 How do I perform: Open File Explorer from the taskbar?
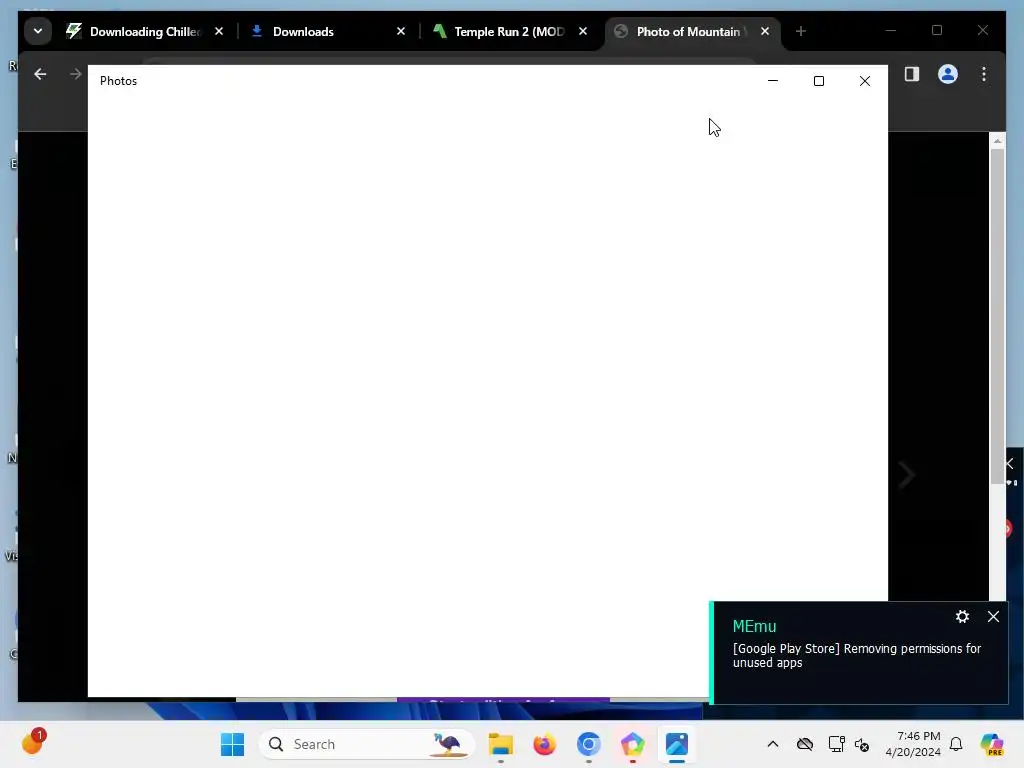tap(501, 744)
